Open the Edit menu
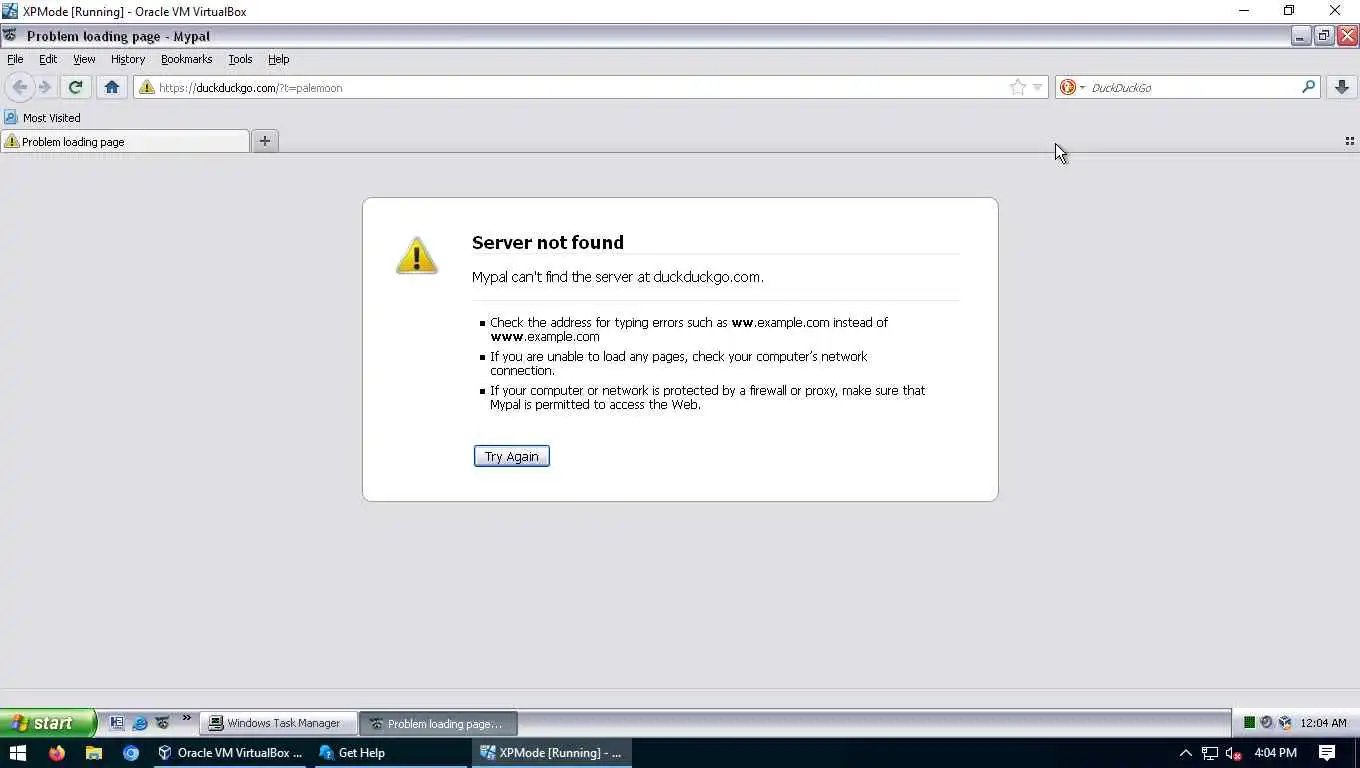Image resolution: width=1360 pixels, height=768 pixels. (48, 59)
